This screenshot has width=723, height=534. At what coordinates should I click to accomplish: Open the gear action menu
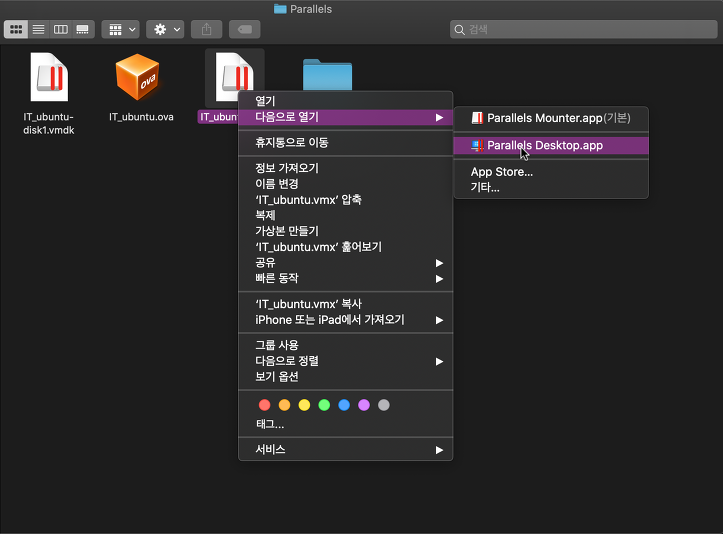[x=166, y=30]
